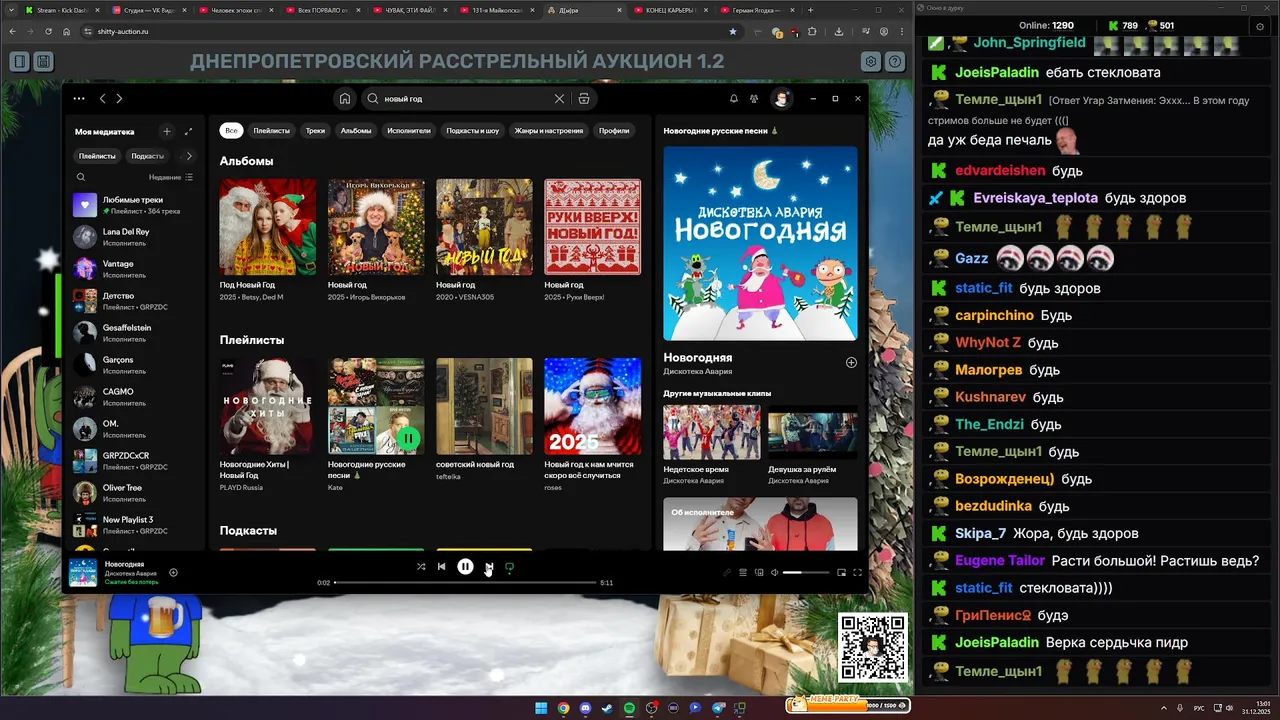The width and height of the screenshot is (1280, 720).
Task: Open Chrome downloads icon
Action: tap(838, 32)
